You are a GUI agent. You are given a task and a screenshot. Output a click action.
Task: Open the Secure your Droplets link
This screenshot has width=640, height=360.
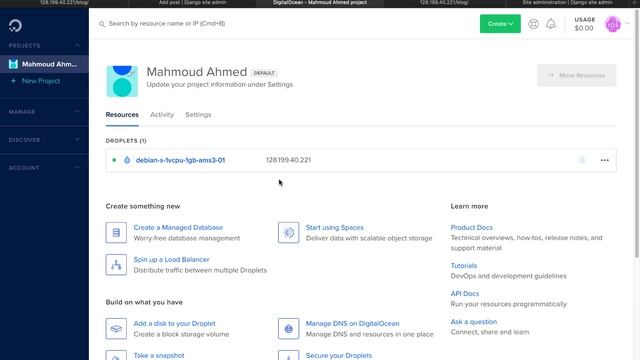tap(339, 356)
